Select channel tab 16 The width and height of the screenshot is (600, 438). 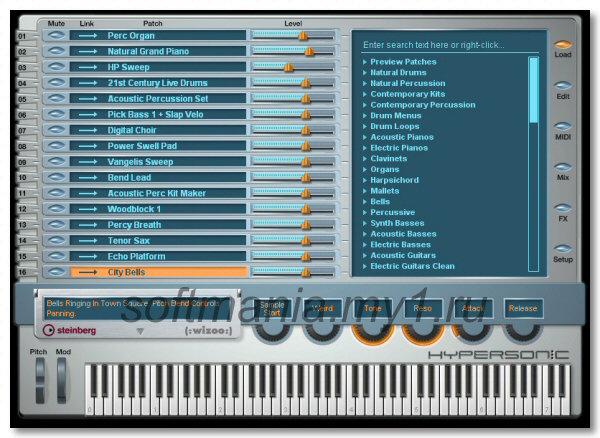point(25,272)
